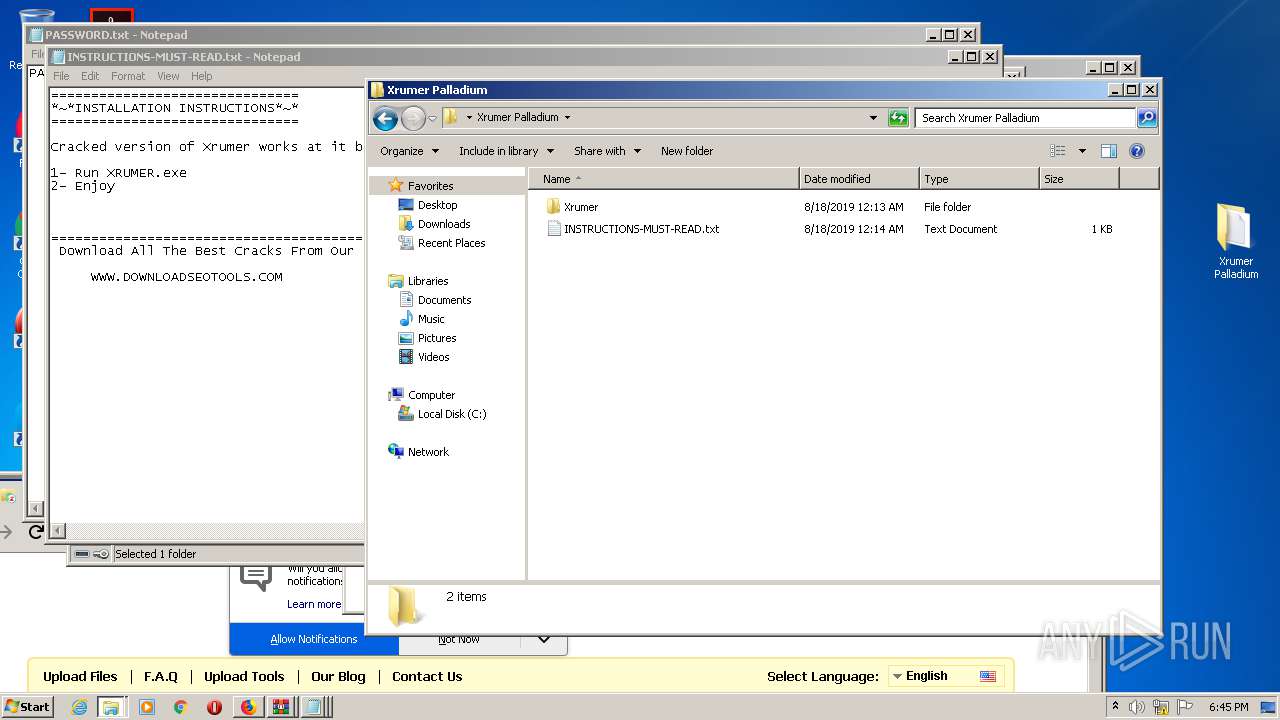Open the Documents library
This screenshot has height=720, width=1280.
[x=444, y=300]
